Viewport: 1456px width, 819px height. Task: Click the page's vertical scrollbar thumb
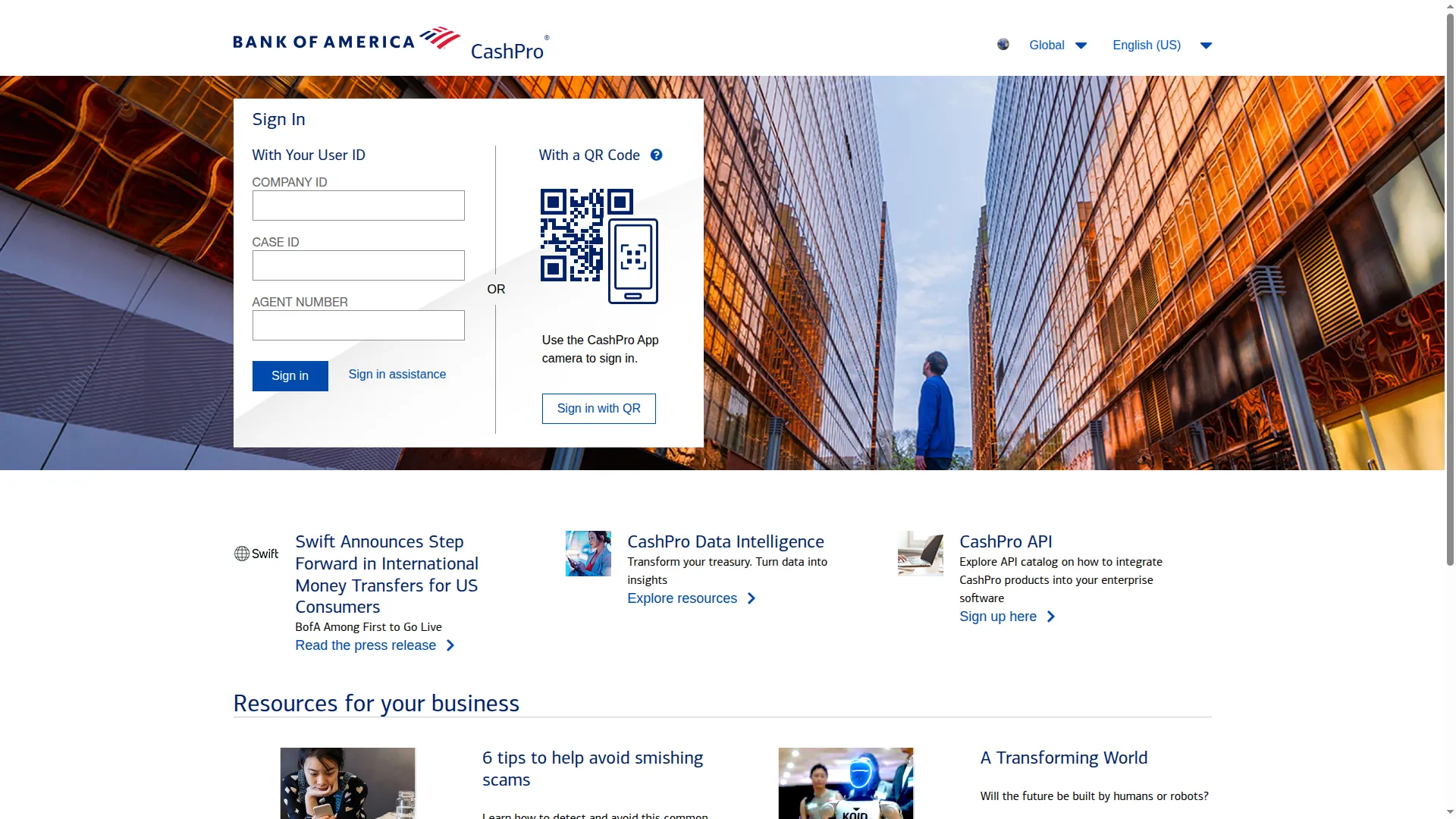coord(1450,290)
